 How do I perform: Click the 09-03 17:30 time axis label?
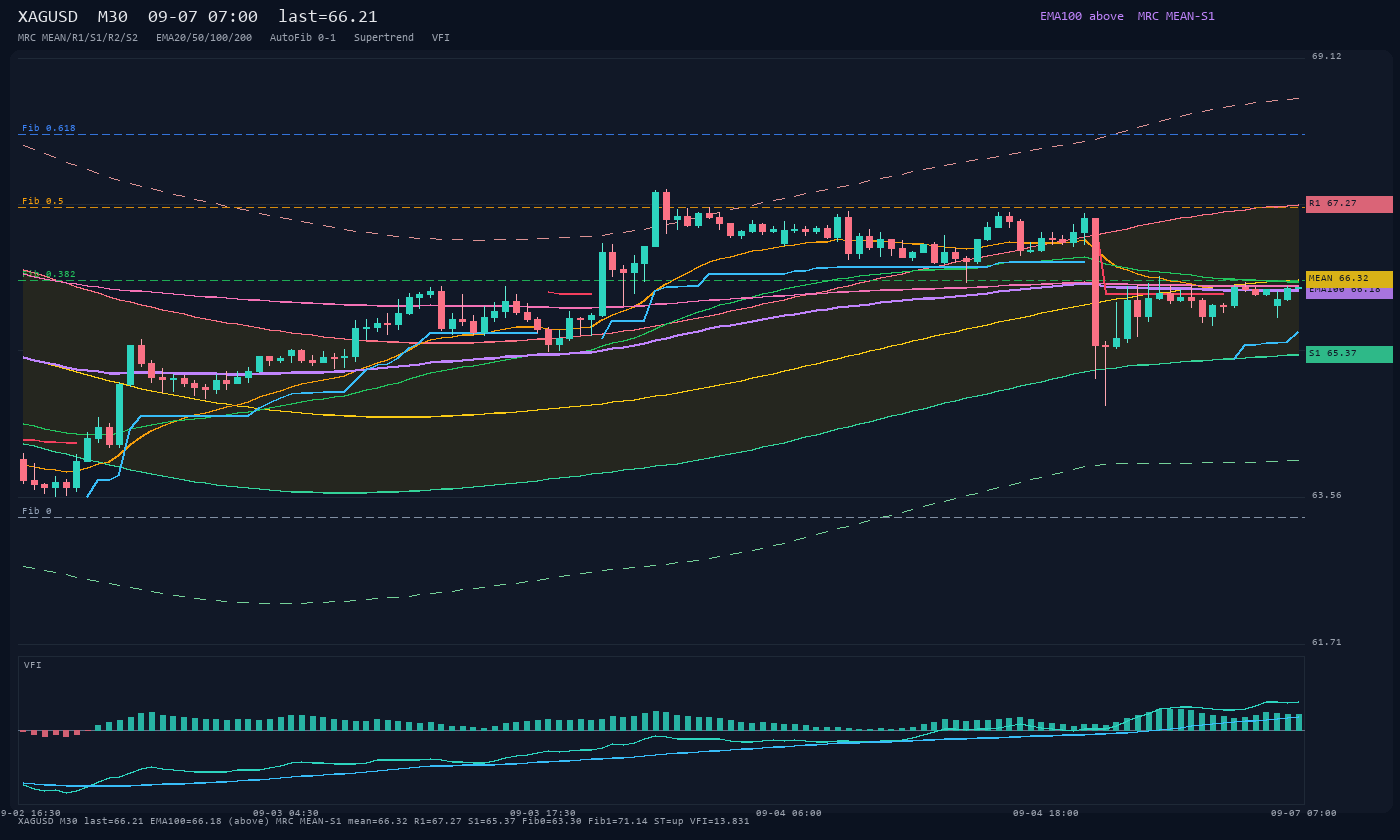(x=543, y=813)
